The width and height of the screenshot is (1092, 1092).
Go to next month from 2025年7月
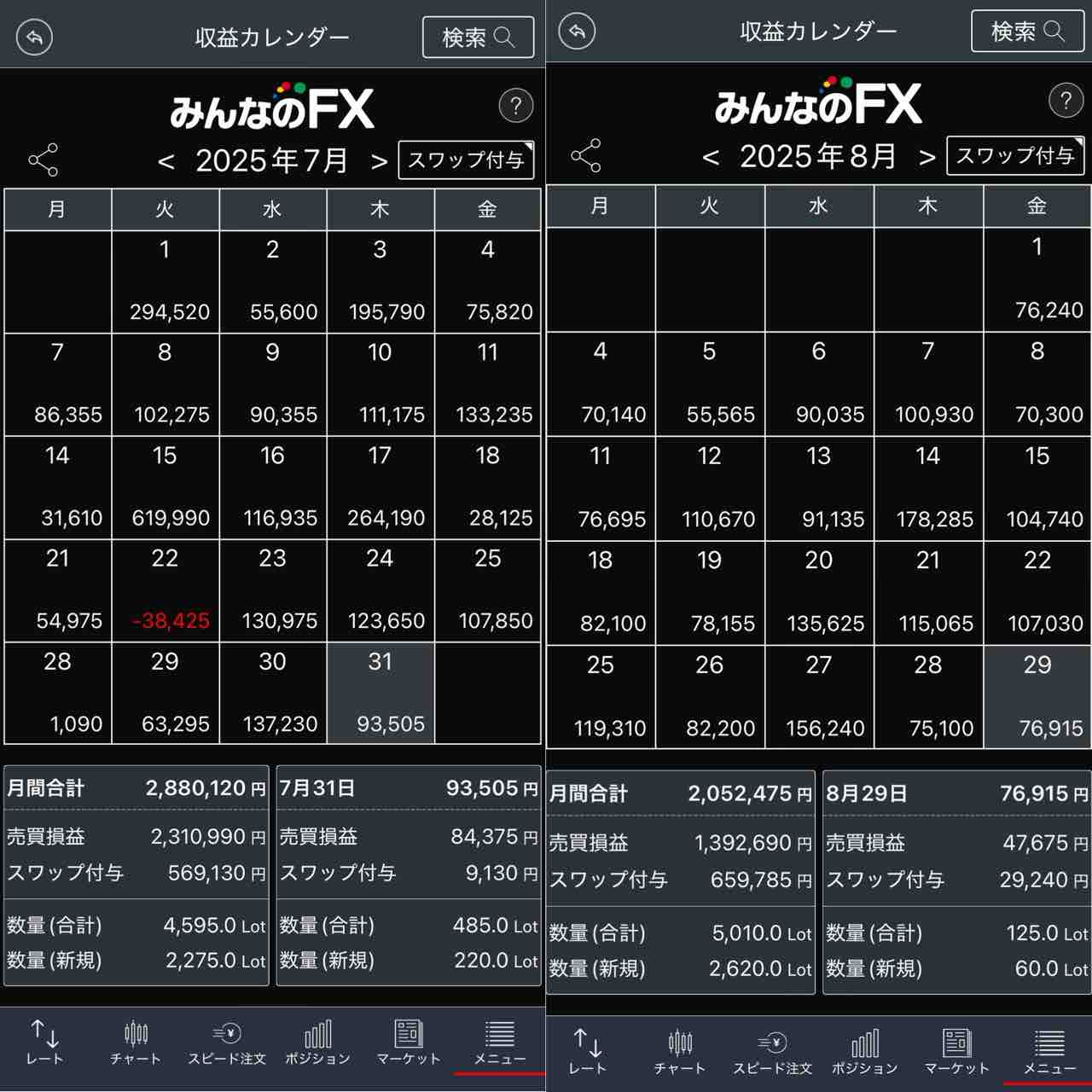379,161
